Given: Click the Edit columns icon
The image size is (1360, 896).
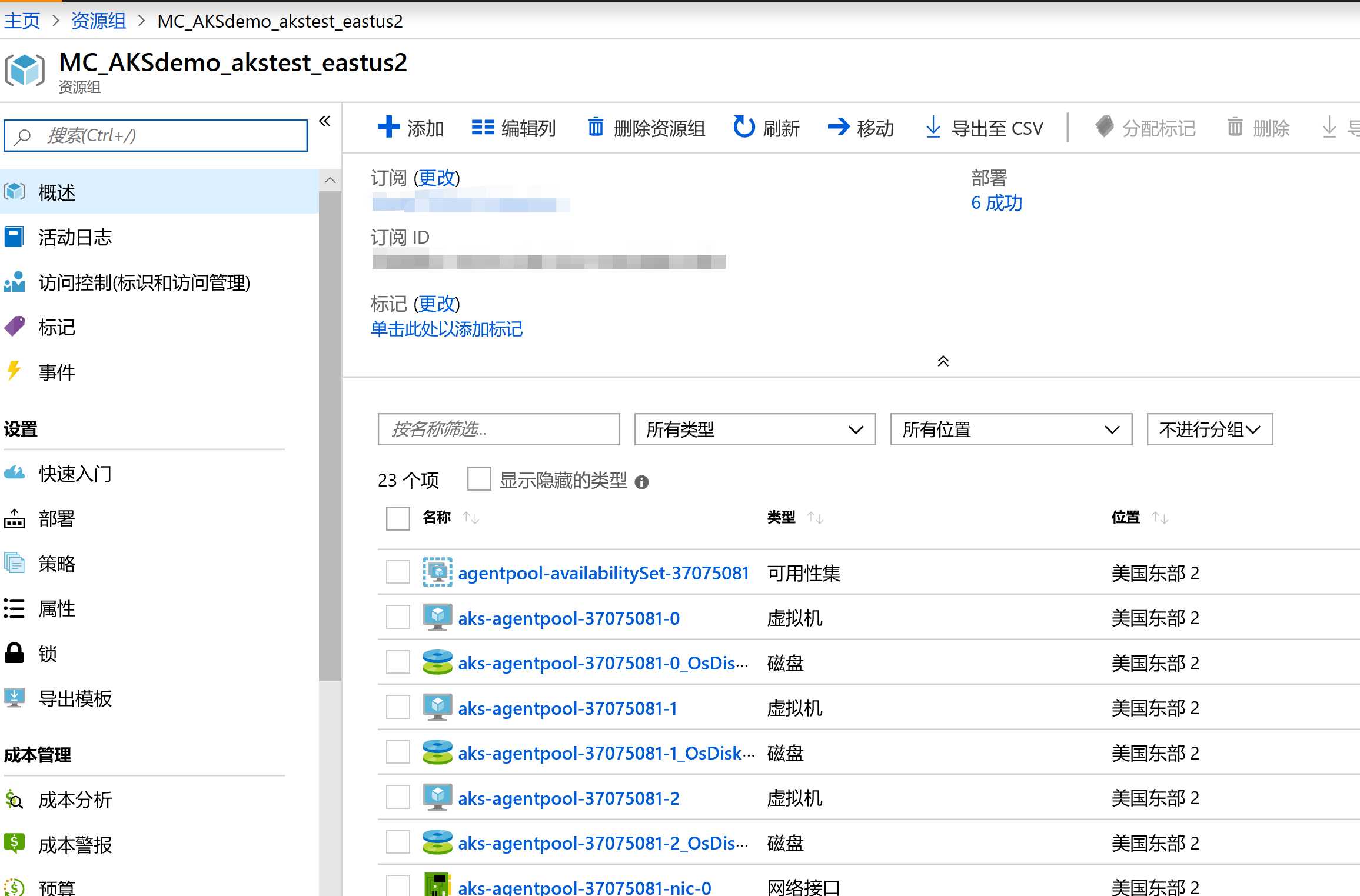Looking at the screenshot, I should coord(483,127).
